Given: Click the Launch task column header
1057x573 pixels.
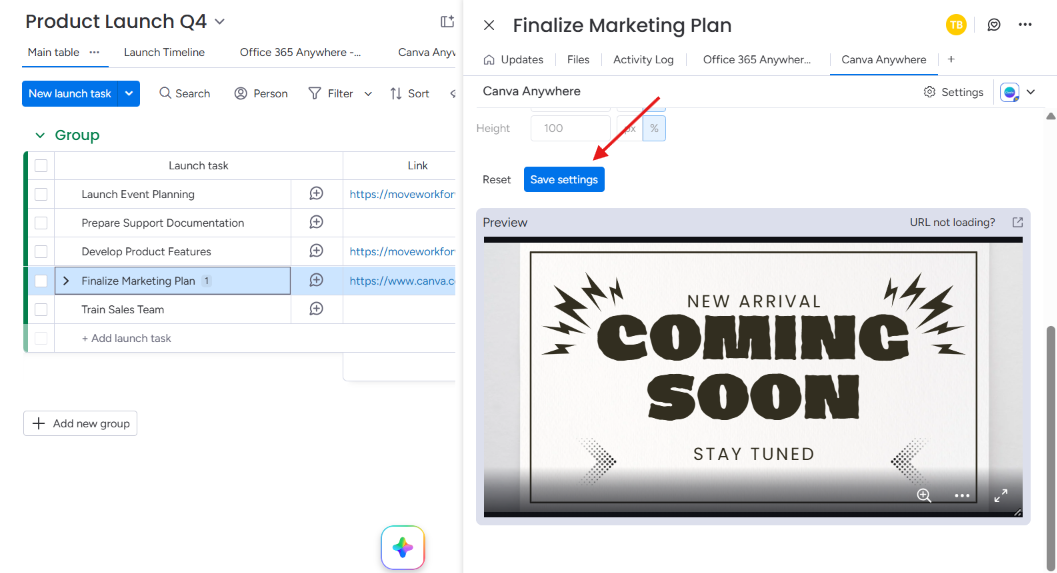Looking at the screenshot, I should click(x=198, y=165).
